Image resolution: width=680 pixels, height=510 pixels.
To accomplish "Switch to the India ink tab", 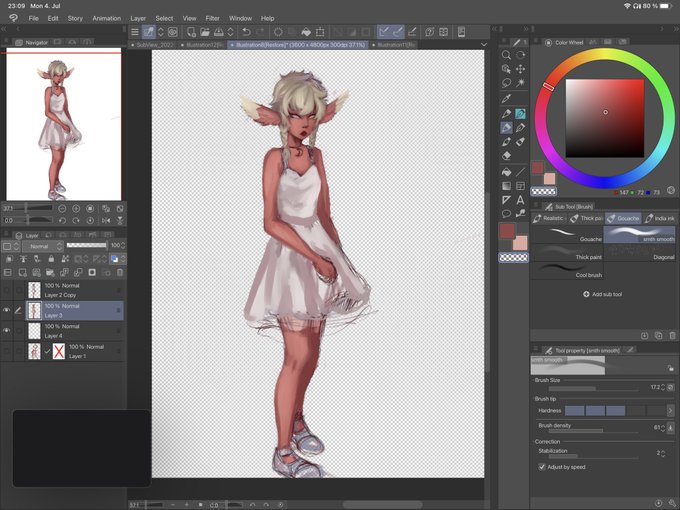I will (x=660, y=218).
